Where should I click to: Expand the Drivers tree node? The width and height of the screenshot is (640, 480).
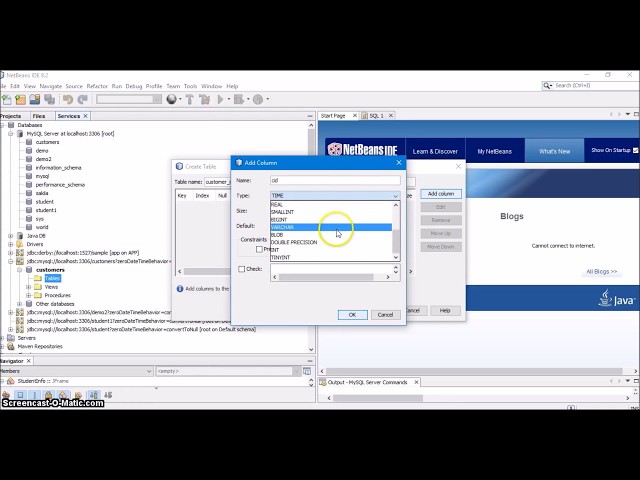(11, 244)
